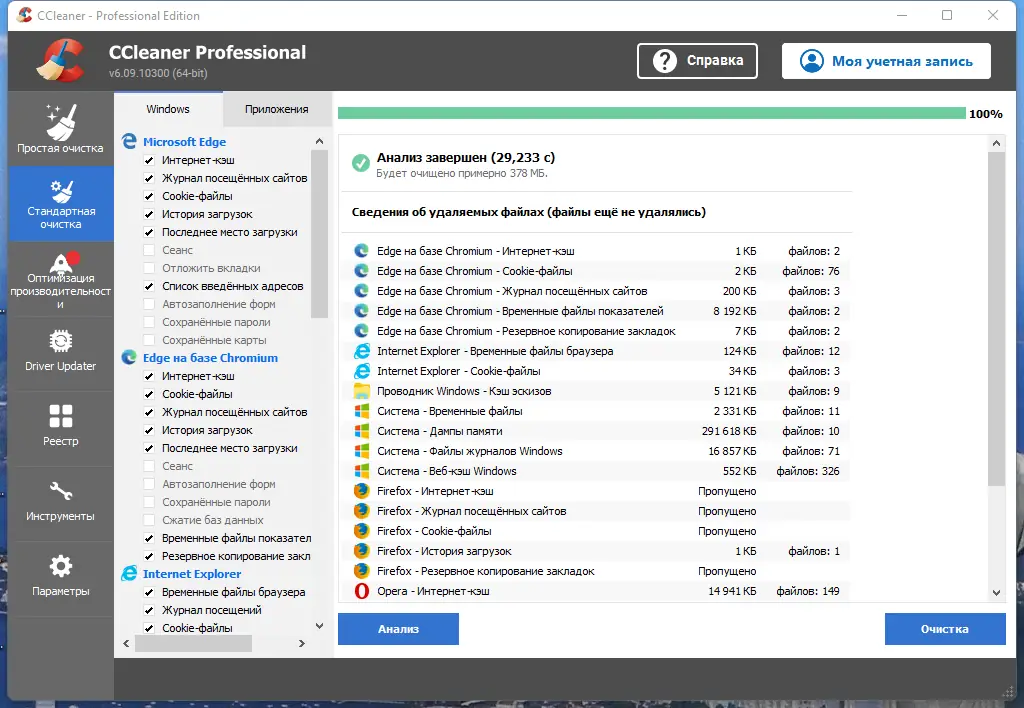The image size is (1024, 708).
Task: Uncheck Список введённых адресов checkbox
Action: pos(149,286)
